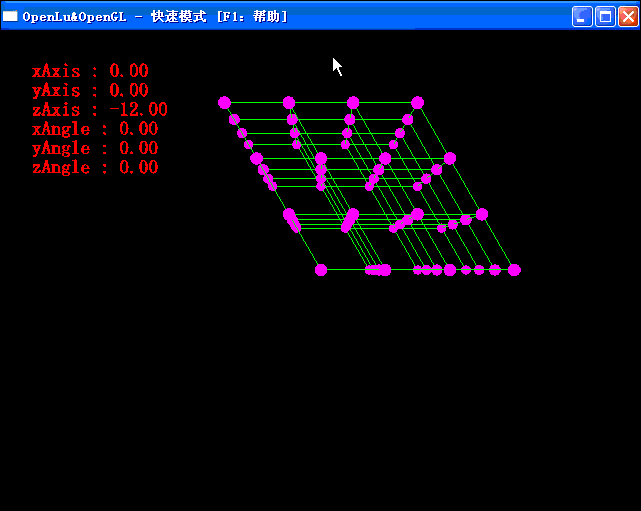Click the title bar text OpenLu&OpenGL
This screenshot has height=511, width=641.
tap(74, 17)
